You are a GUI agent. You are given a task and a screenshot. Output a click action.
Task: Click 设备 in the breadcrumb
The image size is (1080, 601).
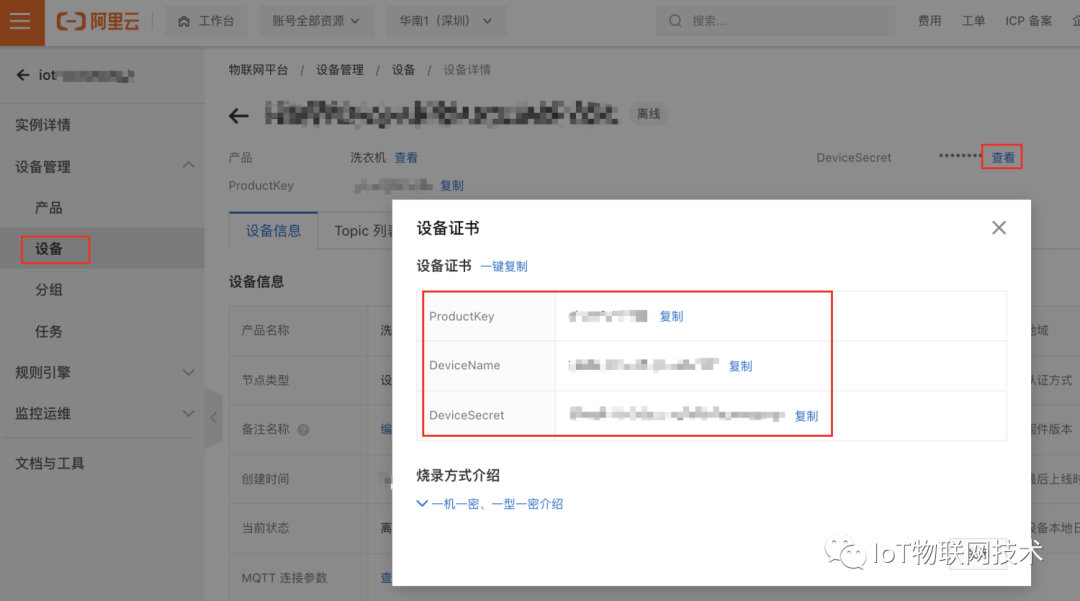coord(404,70)
